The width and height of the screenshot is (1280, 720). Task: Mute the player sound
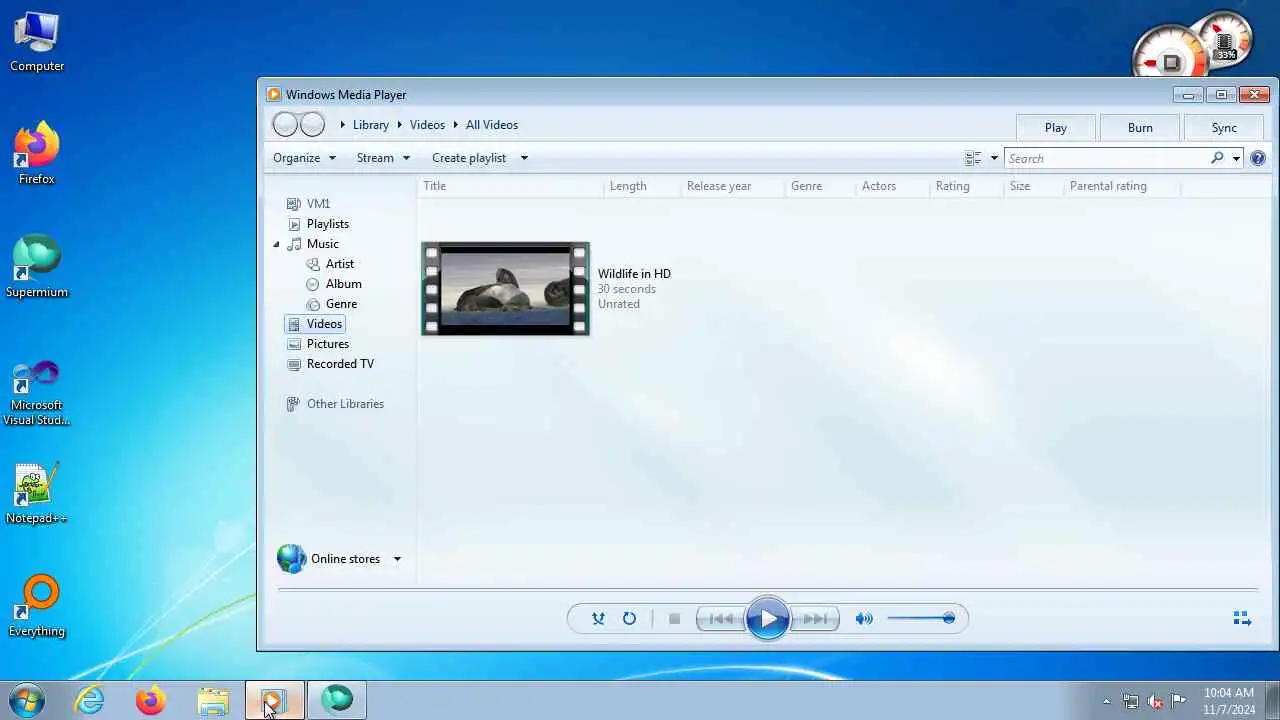[864, 618]
